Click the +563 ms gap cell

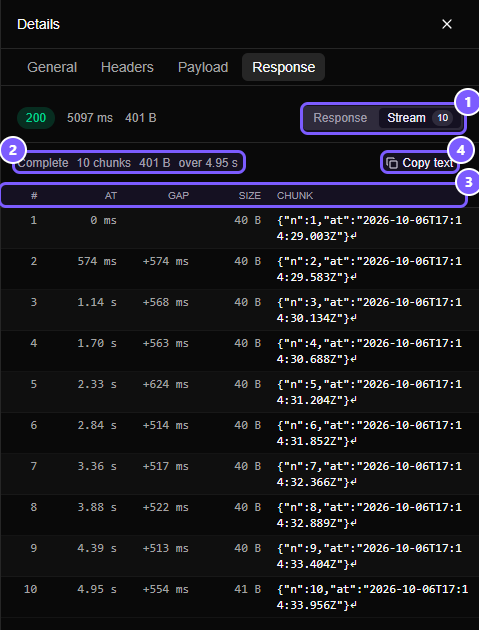click(166, 343)
